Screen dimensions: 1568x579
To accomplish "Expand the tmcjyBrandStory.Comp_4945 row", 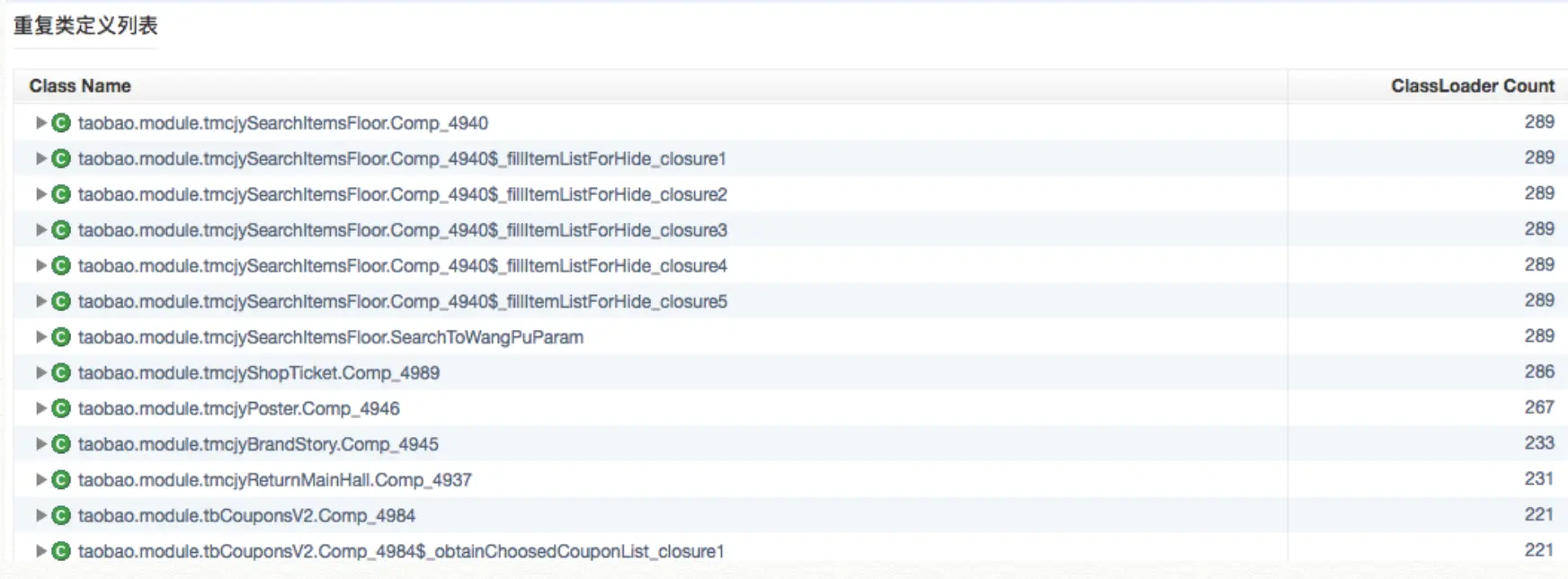I will point(40,444).
